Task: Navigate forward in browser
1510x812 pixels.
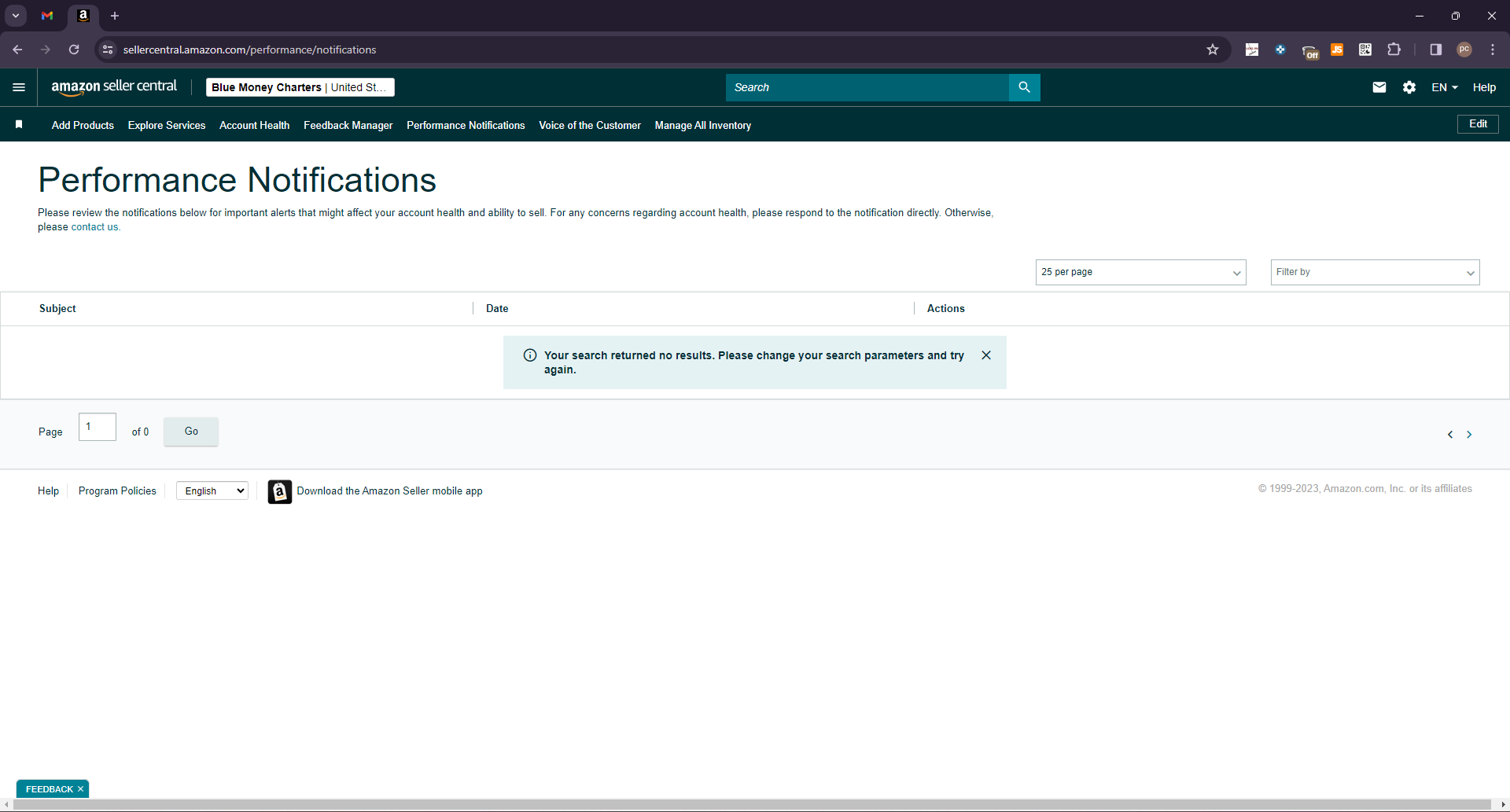Action: pyautogui.click(x=46, y=50)
